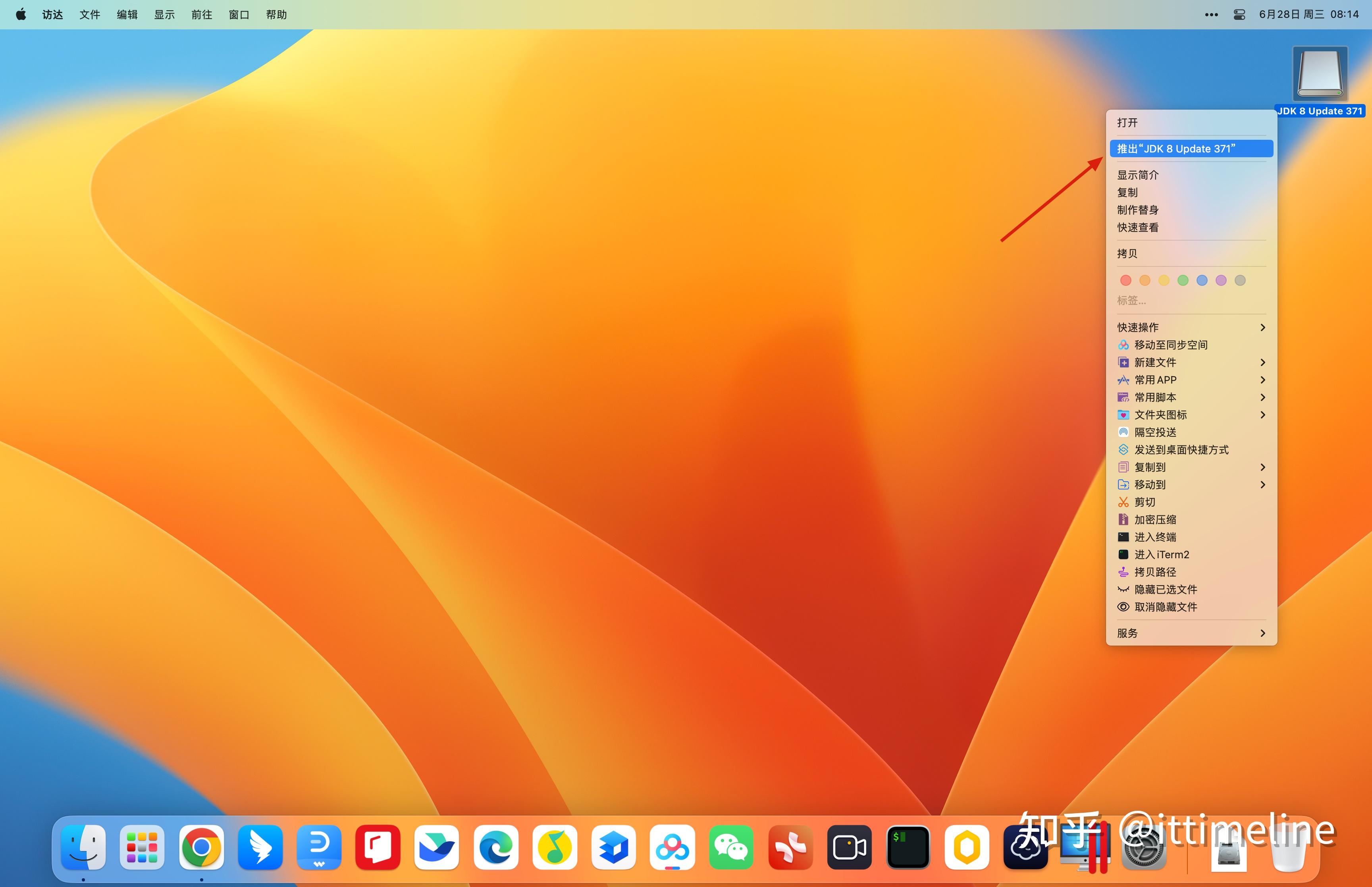Launch Microsoft Edge from the dock
1372x887 pixels.
tap(496, 847)
